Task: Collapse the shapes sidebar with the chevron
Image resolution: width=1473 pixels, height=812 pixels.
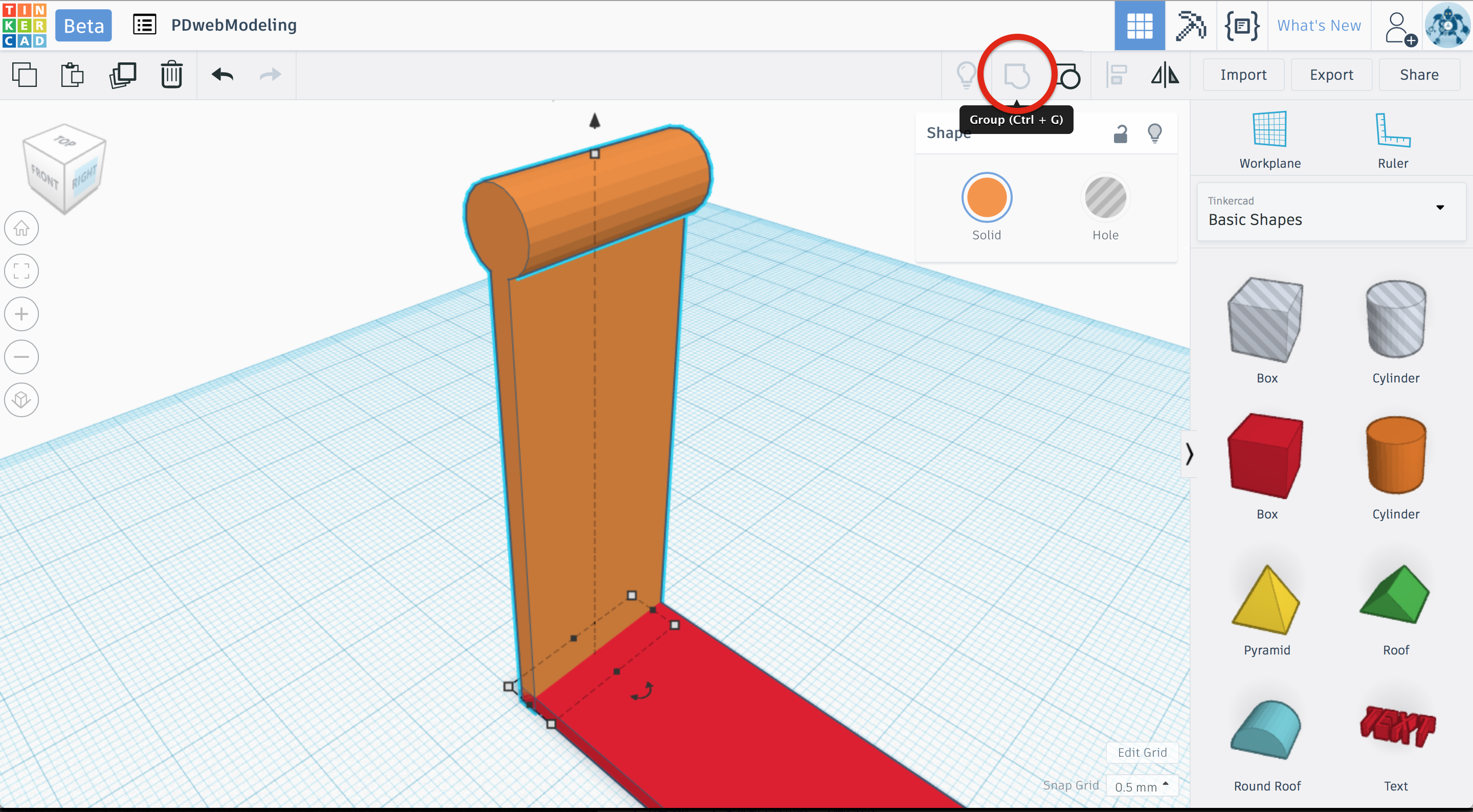Action: coord(1189,454)
